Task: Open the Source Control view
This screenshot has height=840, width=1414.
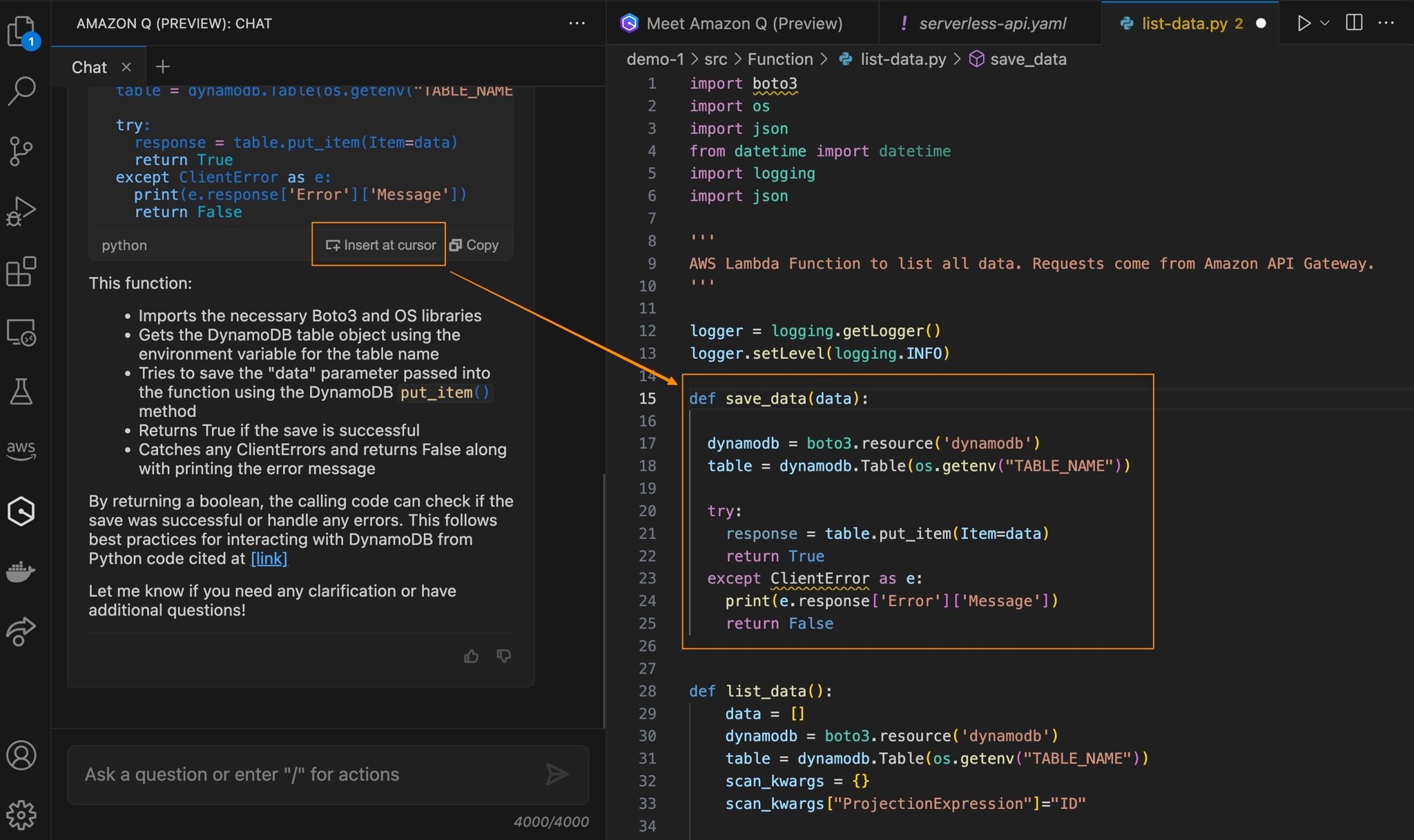Action: 23,151
